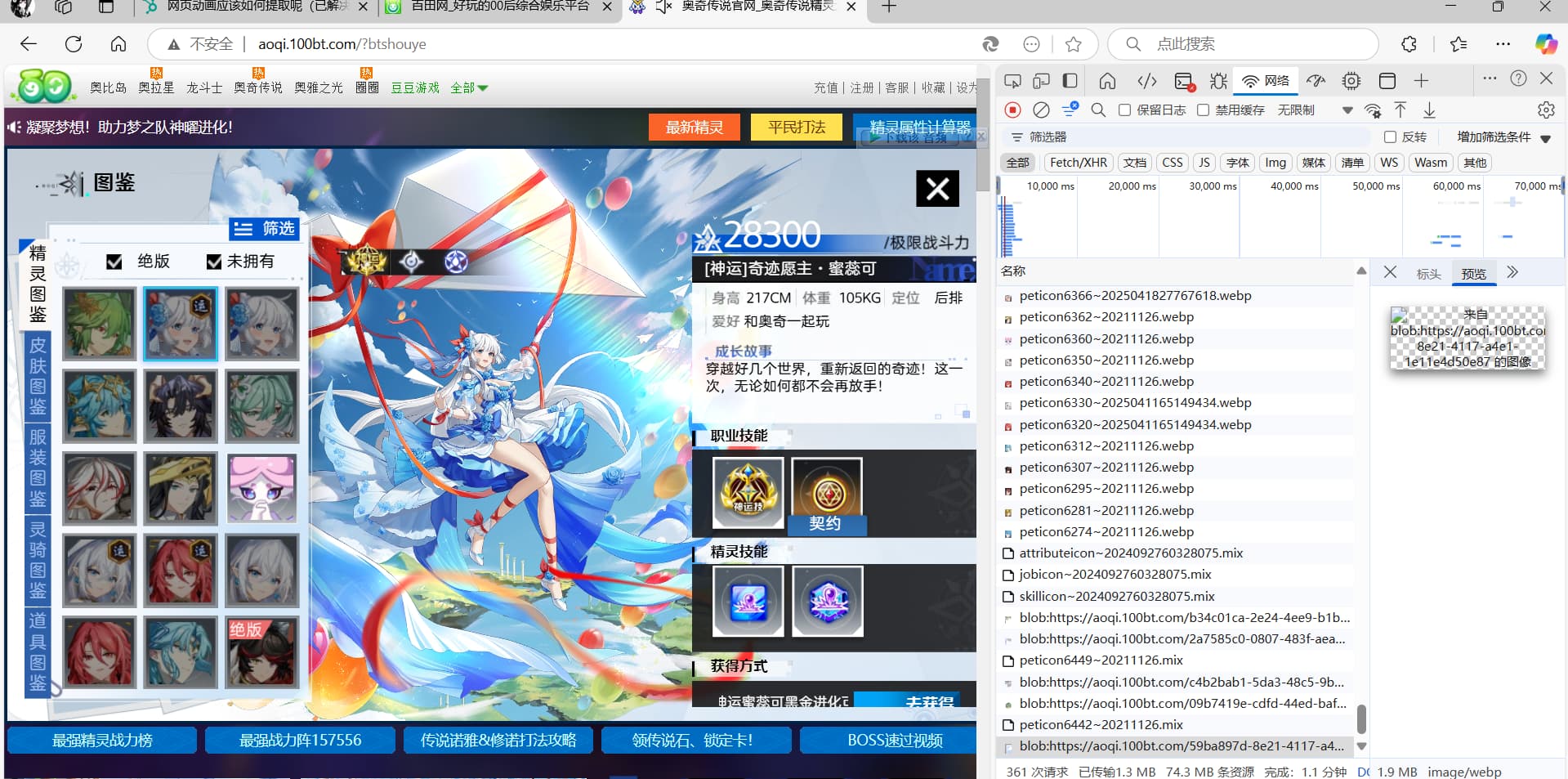Expand the 全部 games dropdown in site nav
The image size is (1568, 779).
tap(469, 87)
